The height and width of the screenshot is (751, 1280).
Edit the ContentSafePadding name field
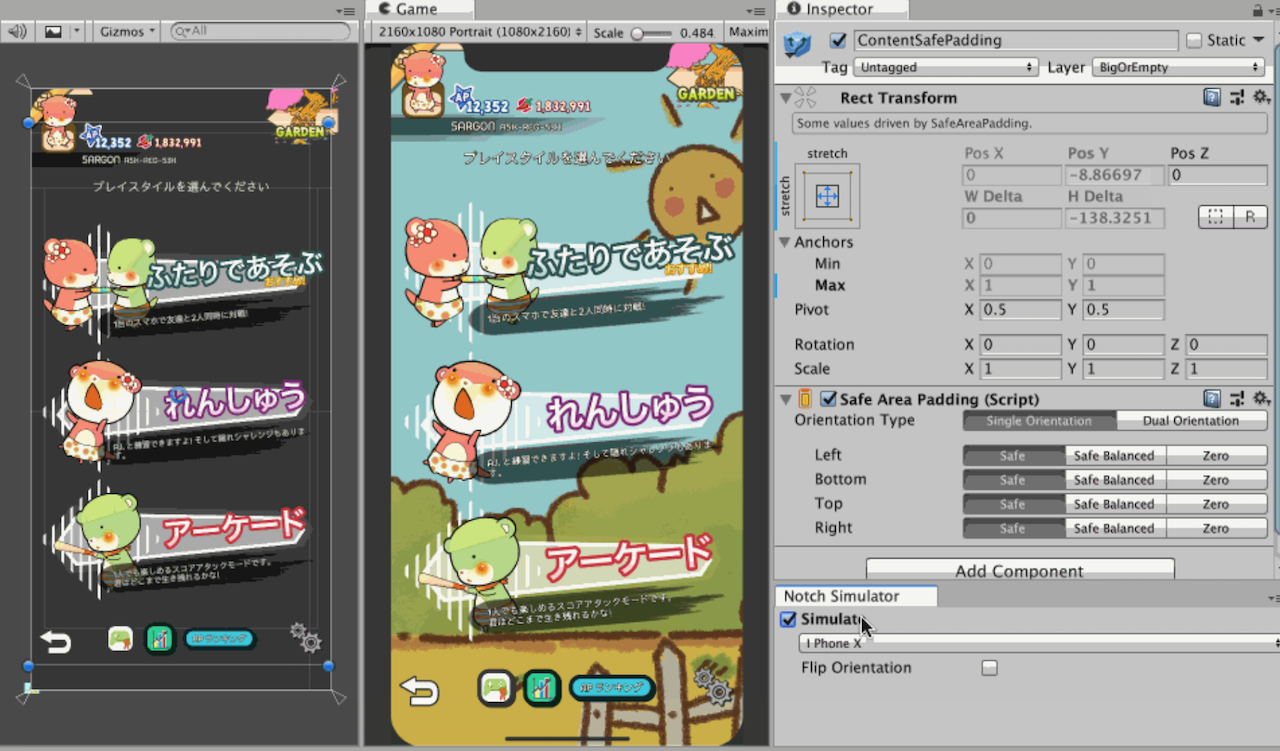(x=1015, y=41)
